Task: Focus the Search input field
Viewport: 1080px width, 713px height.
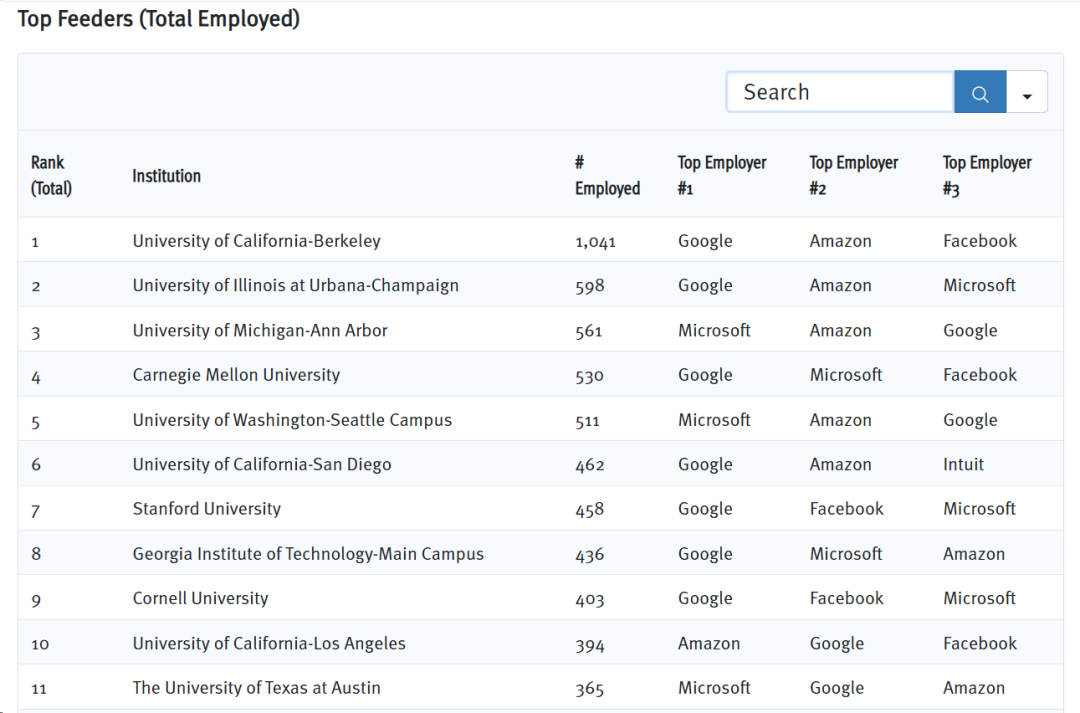Action: pyautogui.click(x=840, y=92)
